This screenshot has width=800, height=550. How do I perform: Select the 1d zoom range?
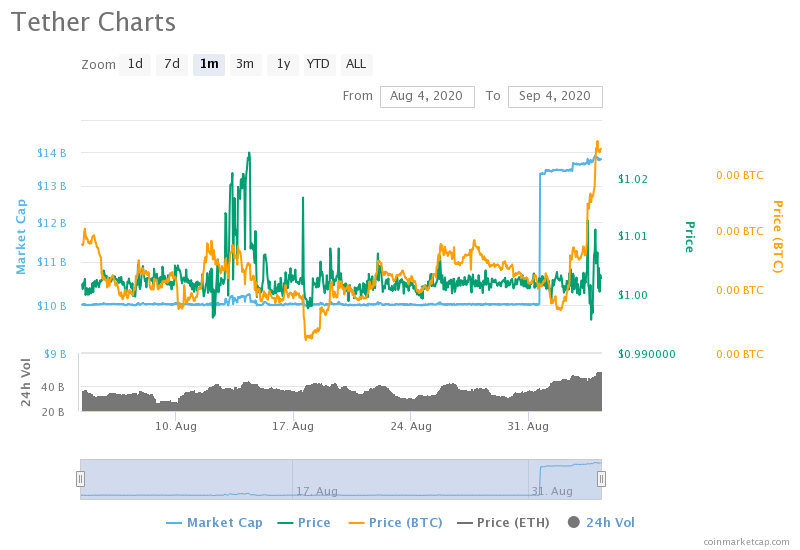pyautogui.click(x=135, y=64)
